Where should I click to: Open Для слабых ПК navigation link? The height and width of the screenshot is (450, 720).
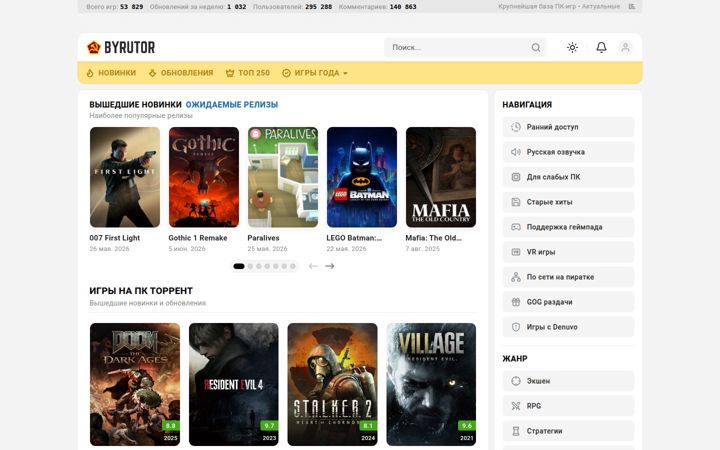tap(568, 177)
